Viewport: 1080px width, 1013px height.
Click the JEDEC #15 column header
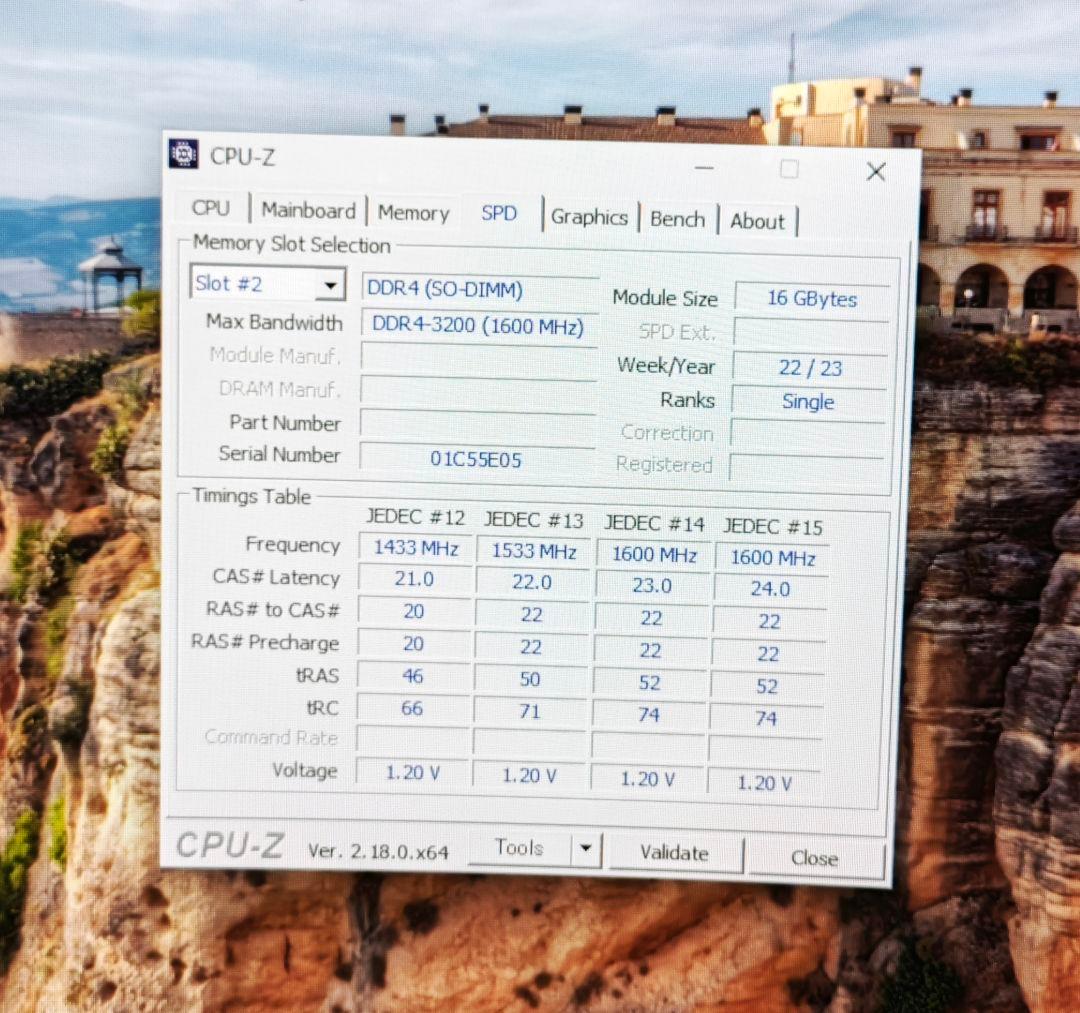coord(773,528)
